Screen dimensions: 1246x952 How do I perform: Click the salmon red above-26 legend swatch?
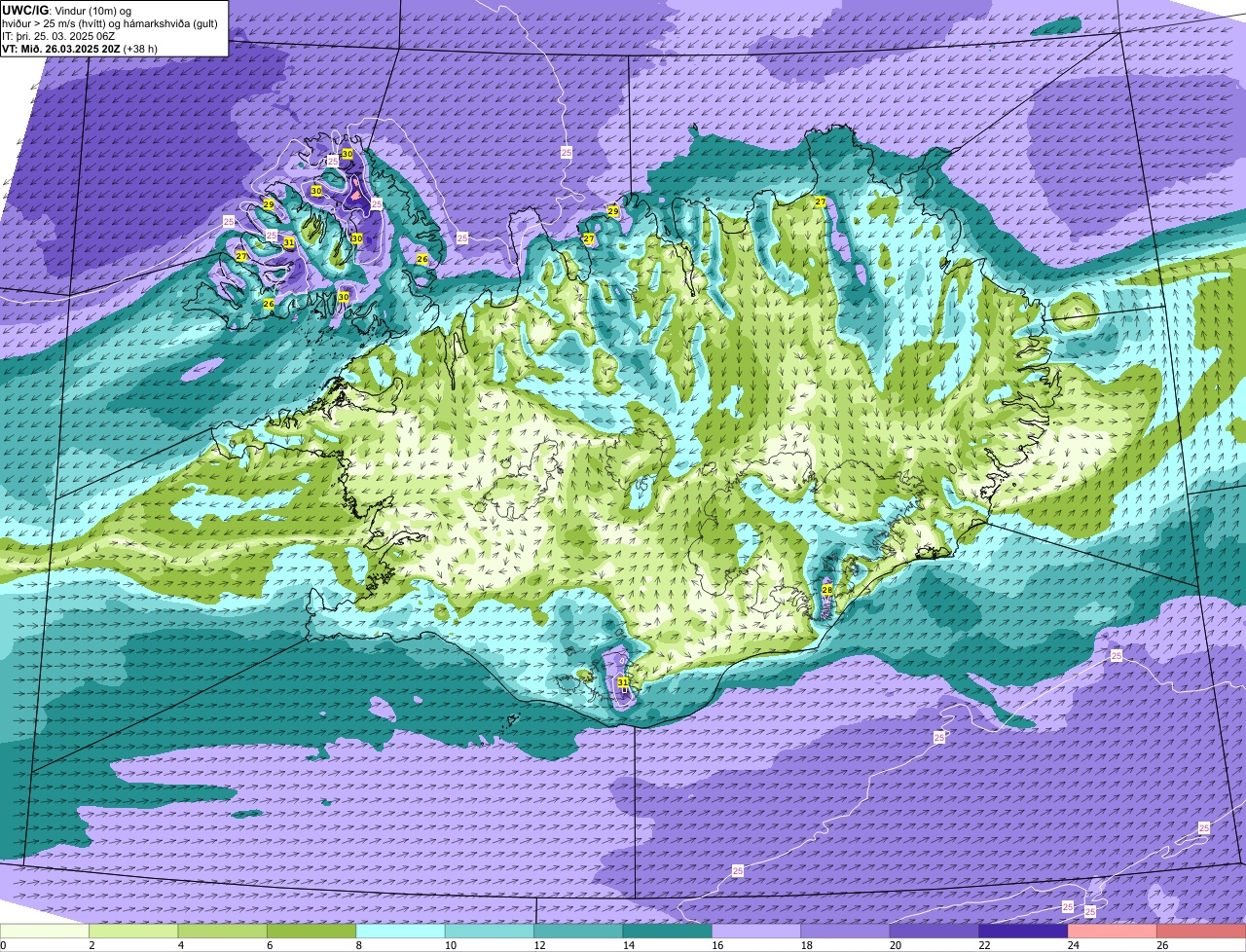point(1202,932)
